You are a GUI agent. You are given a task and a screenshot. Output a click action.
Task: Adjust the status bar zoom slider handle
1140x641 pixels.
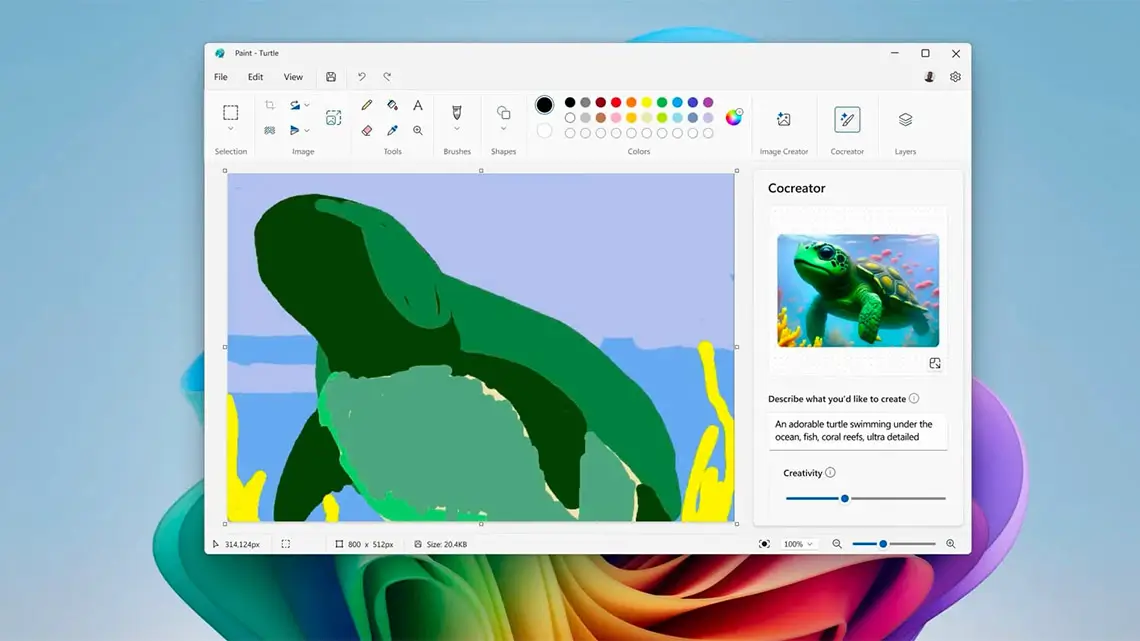pyautogui.click(x=883, y=544)
